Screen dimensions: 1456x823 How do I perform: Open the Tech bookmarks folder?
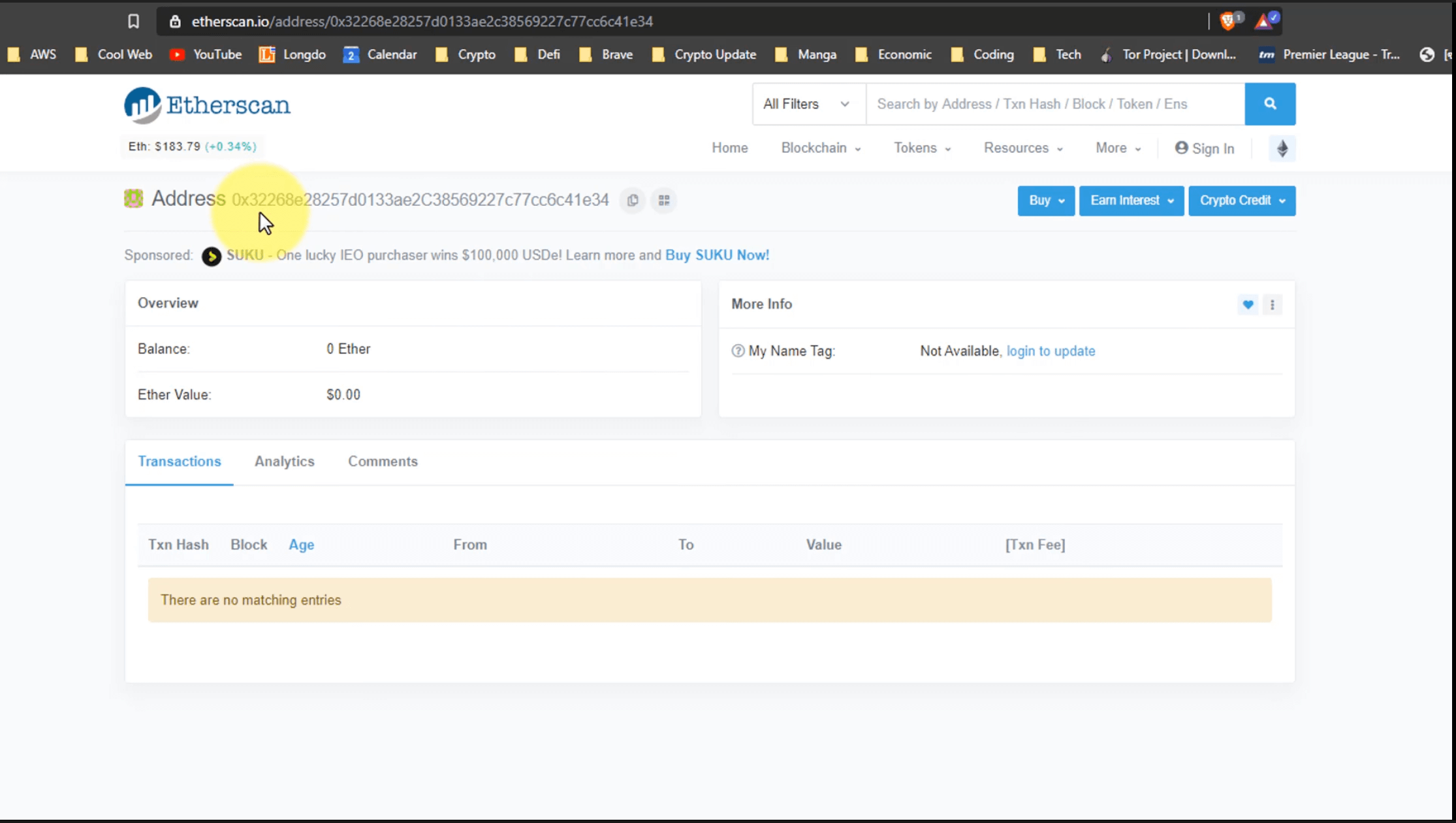tap(1057, 55)
